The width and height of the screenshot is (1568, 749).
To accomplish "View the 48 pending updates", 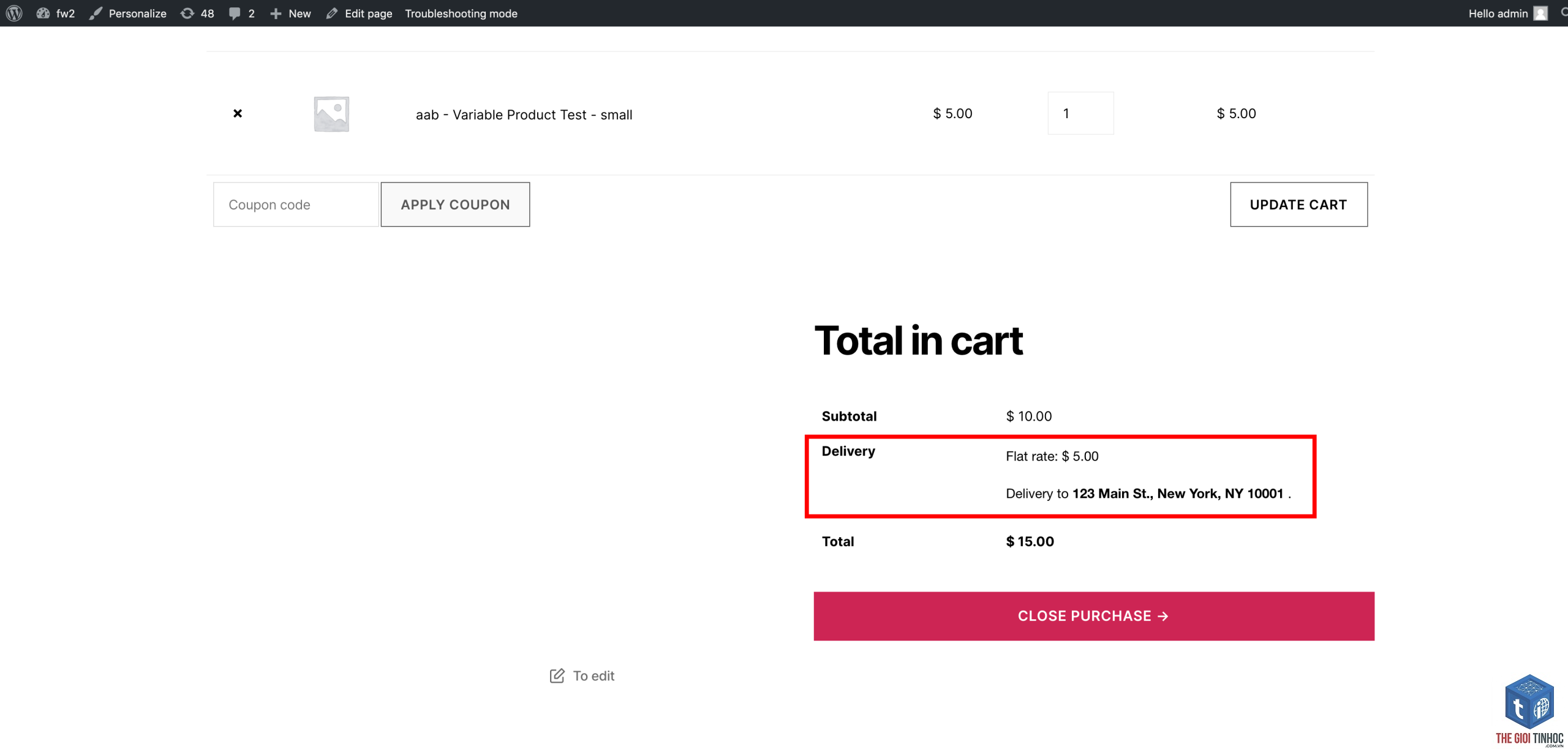I will click(197, 13).
